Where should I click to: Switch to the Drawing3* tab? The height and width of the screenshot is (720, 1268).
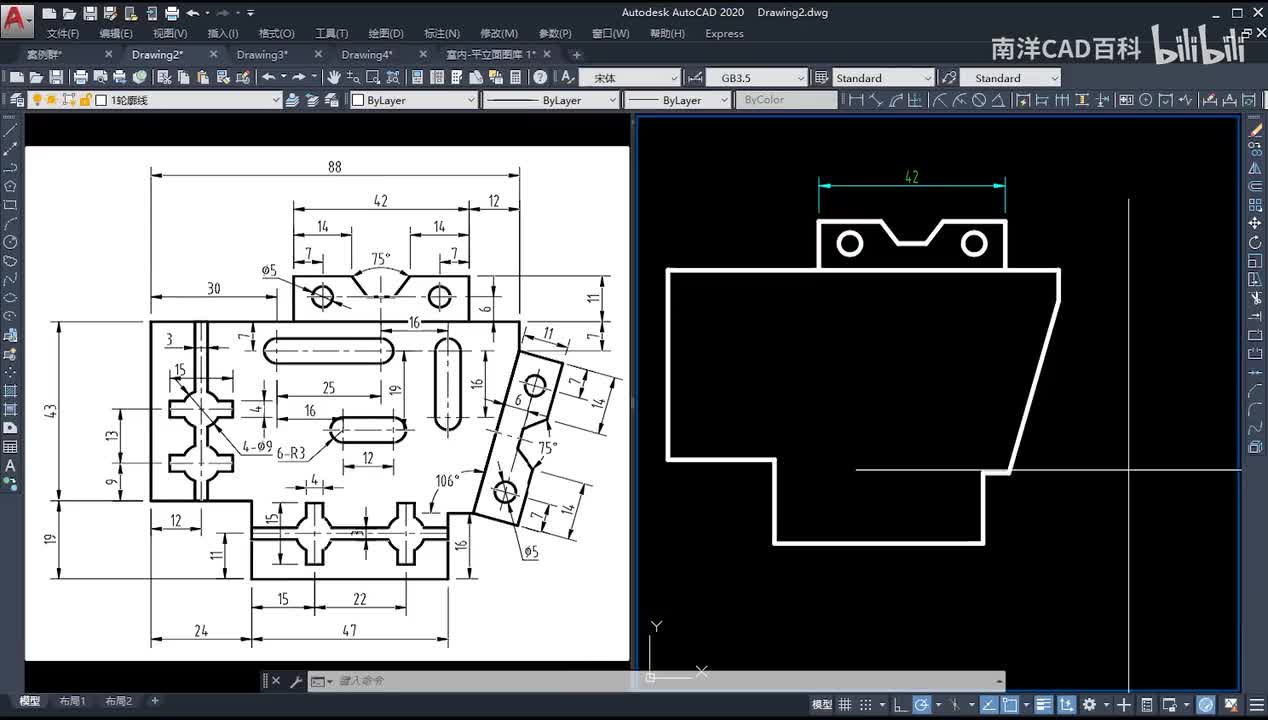pyautogui.click(x=262, y=54)
